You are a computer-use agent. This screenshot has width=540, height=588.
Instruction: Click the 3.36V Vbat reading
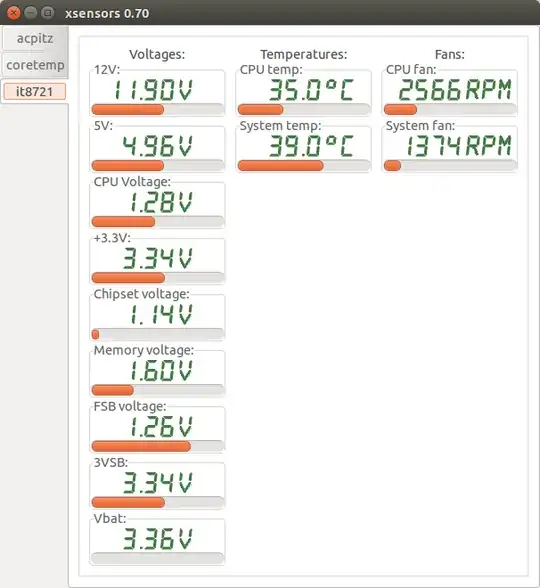coord(158,539)
